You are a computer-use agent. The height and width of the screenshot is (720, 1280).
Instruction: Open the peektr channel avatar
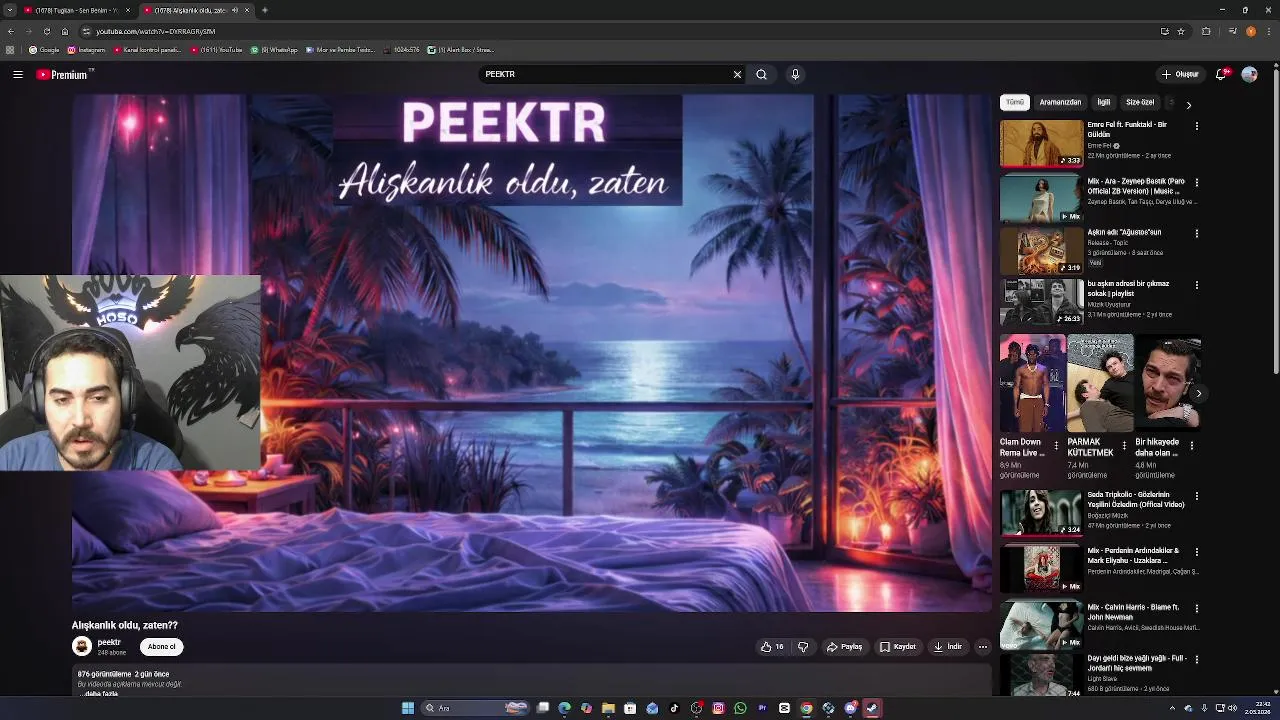[x=82, y=646]
